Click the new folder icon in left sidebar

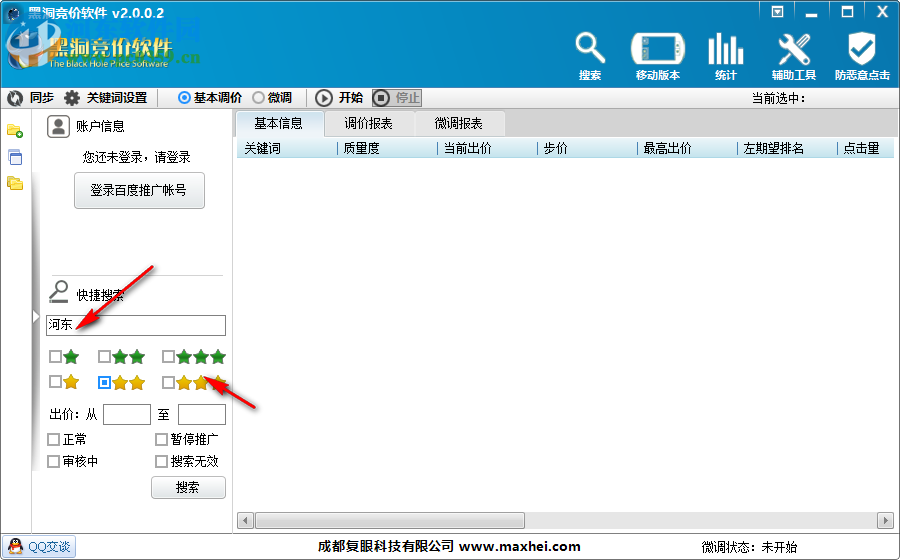[x=15, y=131]
